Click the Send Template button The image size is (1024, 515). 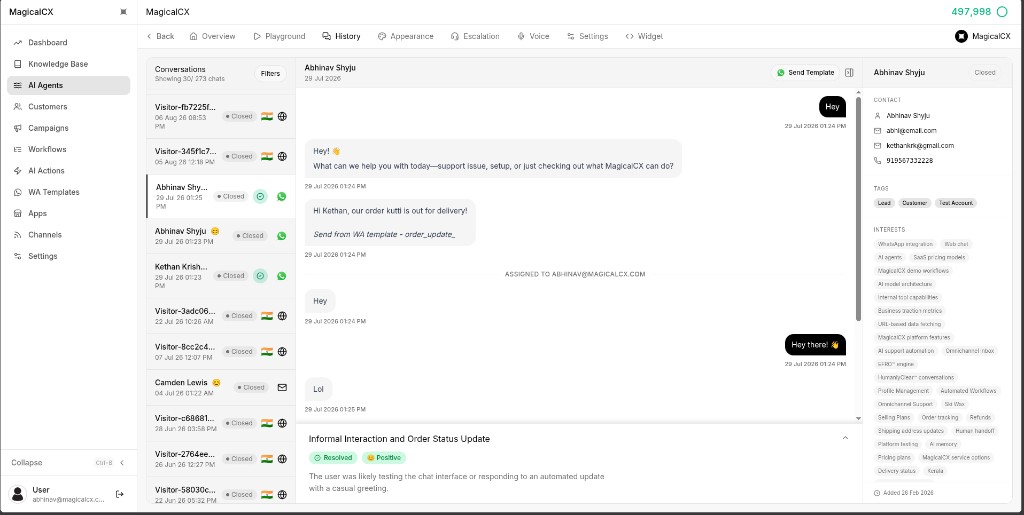[805, 72]
